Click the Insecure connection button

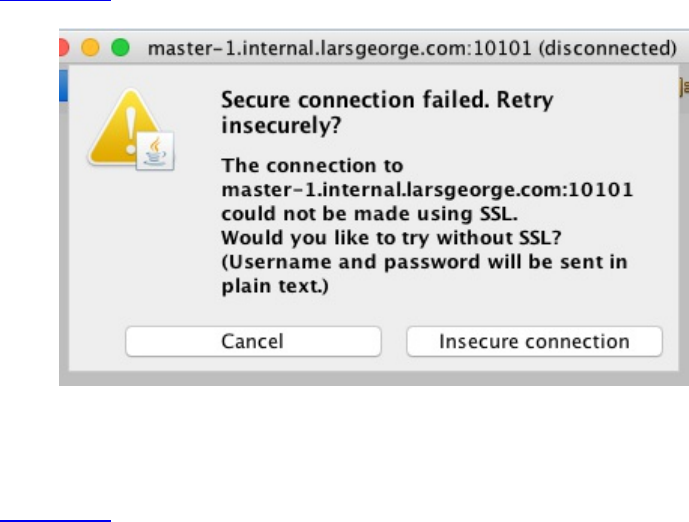(x=534, y=342)
